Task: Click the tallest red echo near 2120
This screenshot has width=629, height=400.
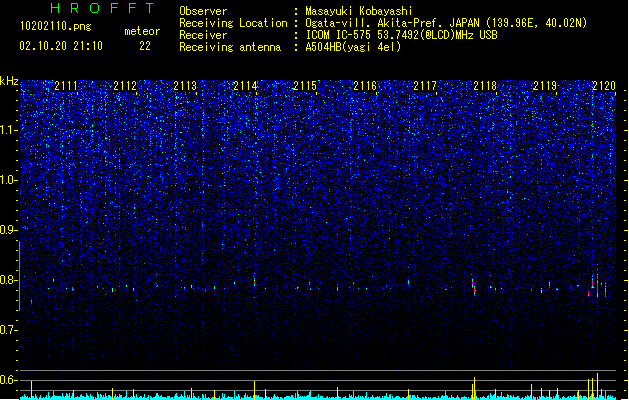Action: click(x=597, y=287)
